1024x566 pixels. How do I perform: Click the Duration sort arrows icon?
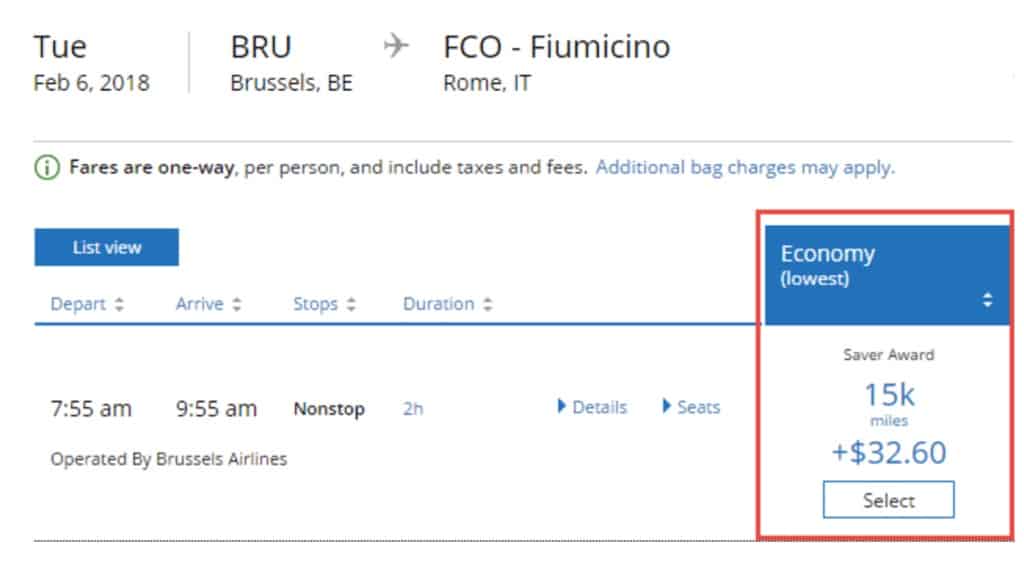tap(487, 304)
